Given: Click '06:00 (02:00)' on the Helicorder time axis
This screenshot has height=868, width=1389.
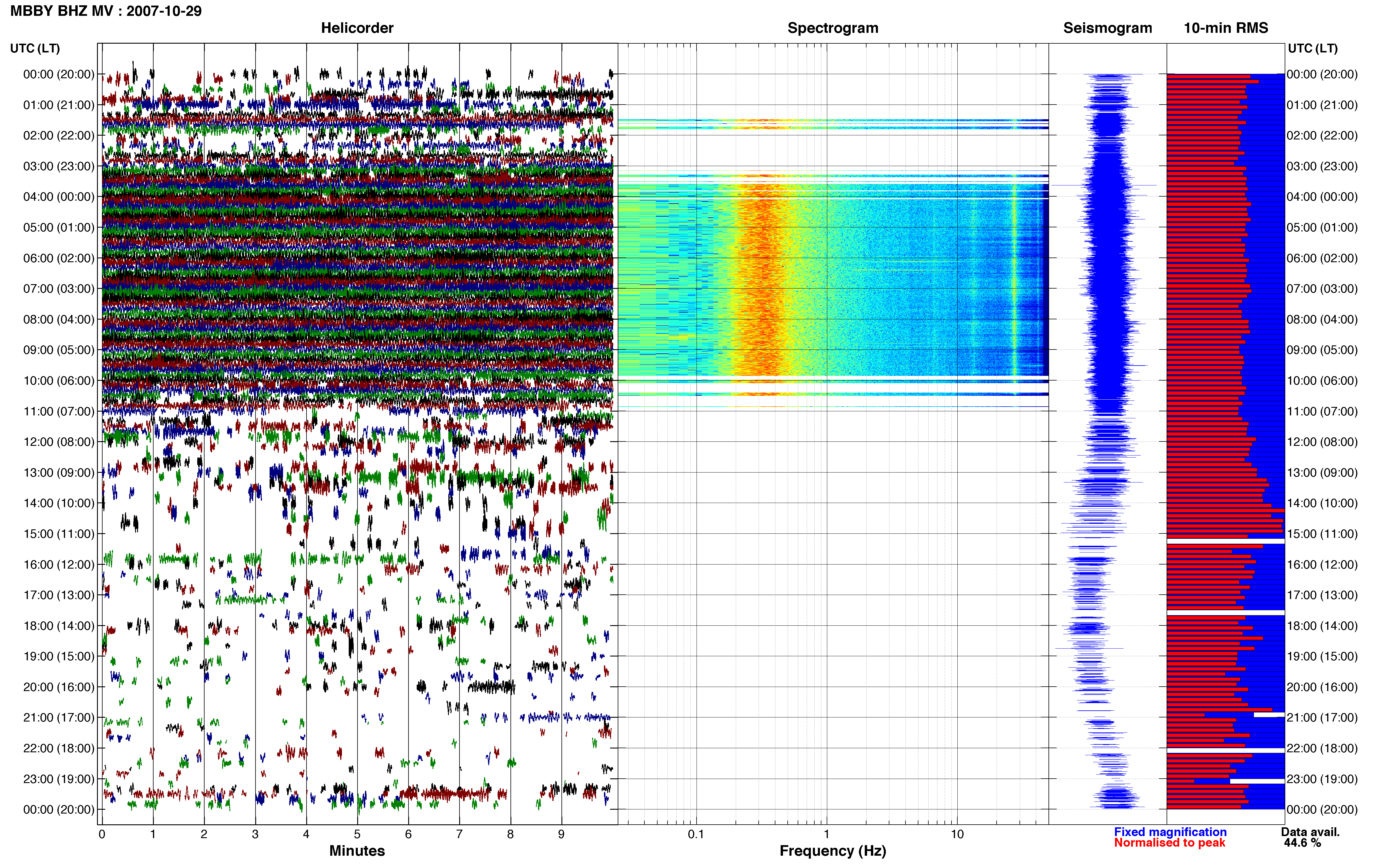Looking at the screenshot, I should [59, 258].
